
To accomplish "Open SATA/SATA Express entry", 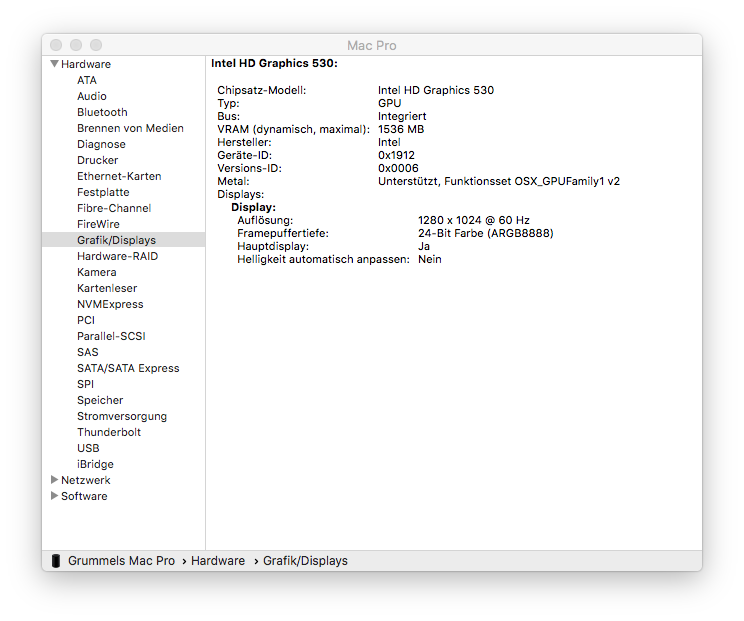I will 128,368.
